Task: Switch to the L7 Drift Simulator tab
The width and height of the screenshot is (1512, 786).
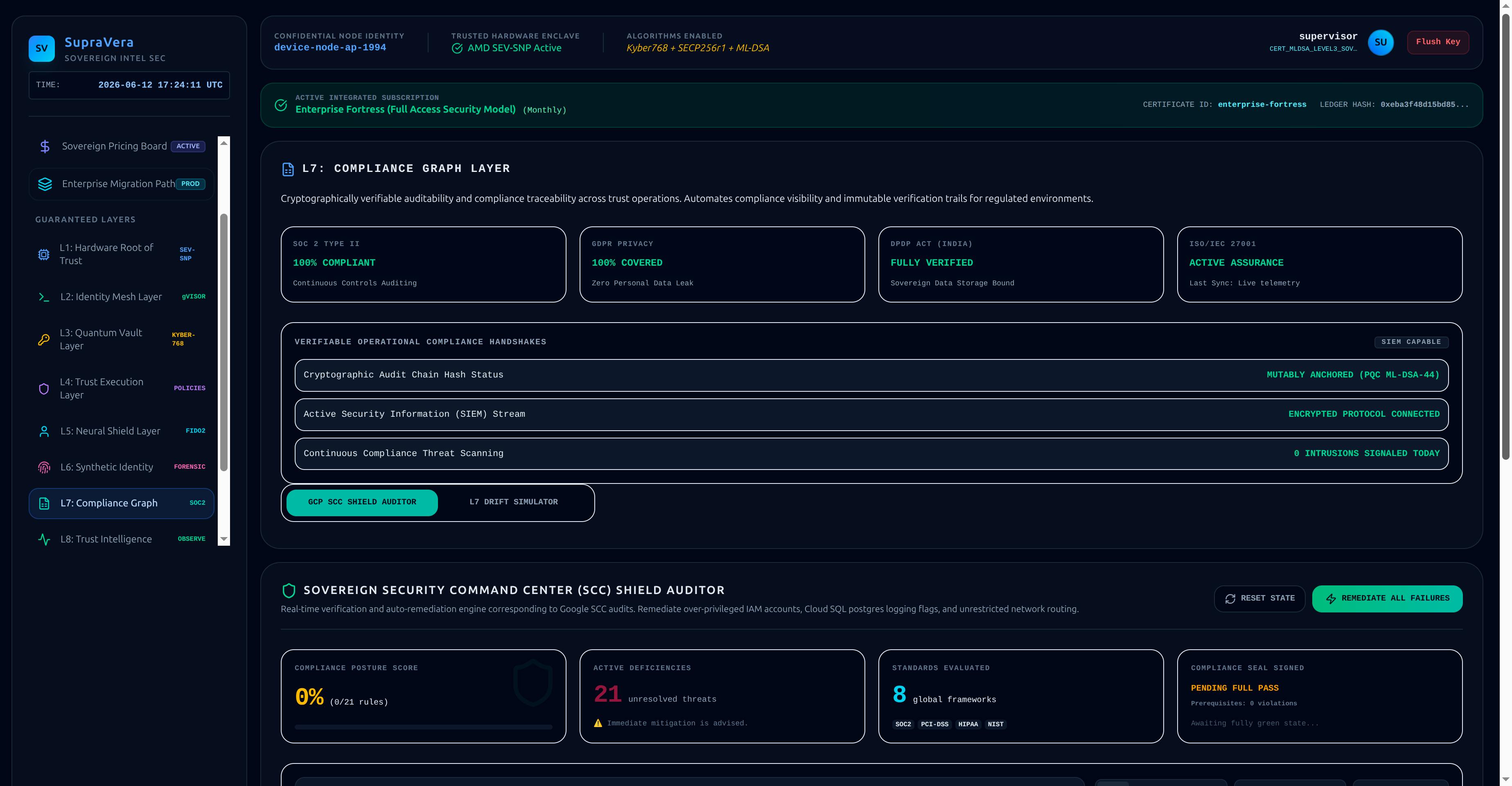Action: tap(514, 502)
